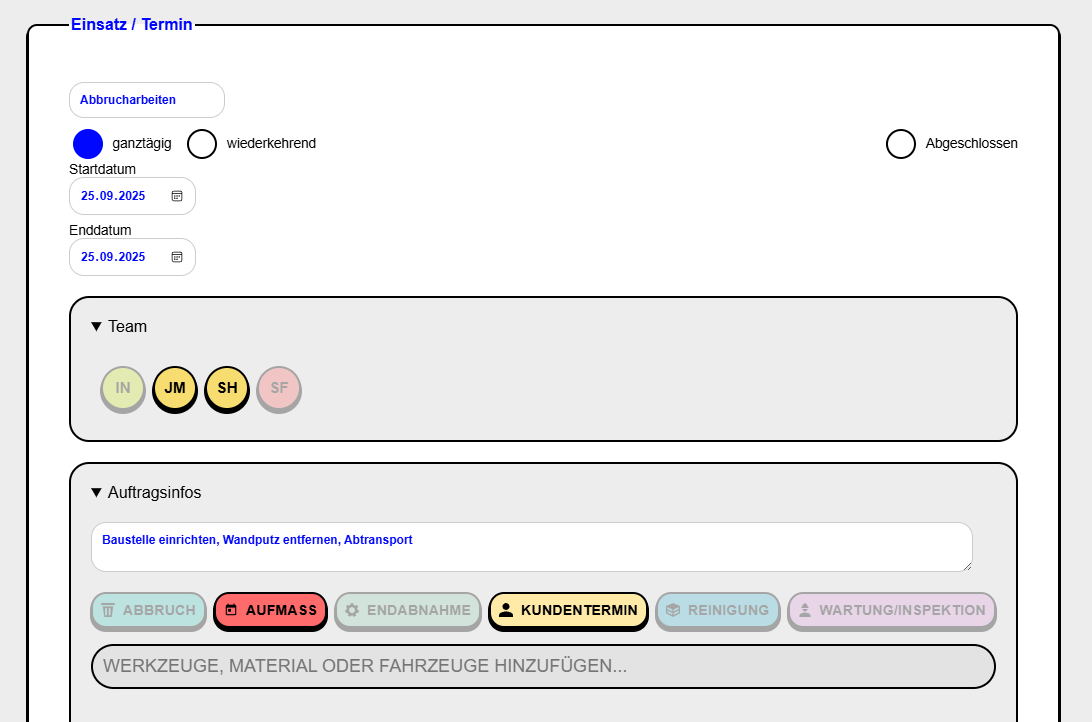Focus the Werkzeuge, Material oder Fahrzeuge field
This screenshot has width=1092, height=722.
pos(543,666)
